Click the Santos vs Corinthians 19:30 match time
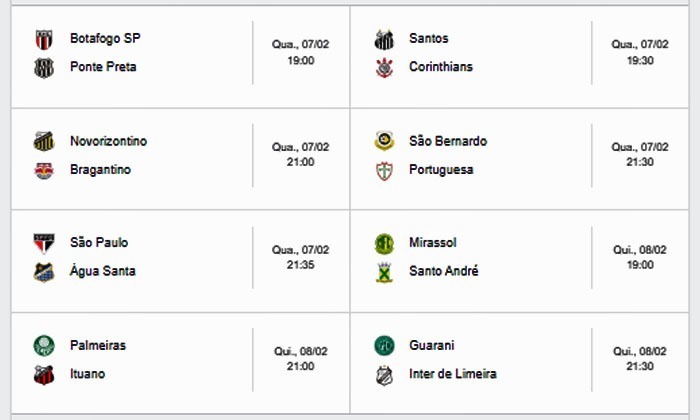The image size is (700, 420). [640, 60]
